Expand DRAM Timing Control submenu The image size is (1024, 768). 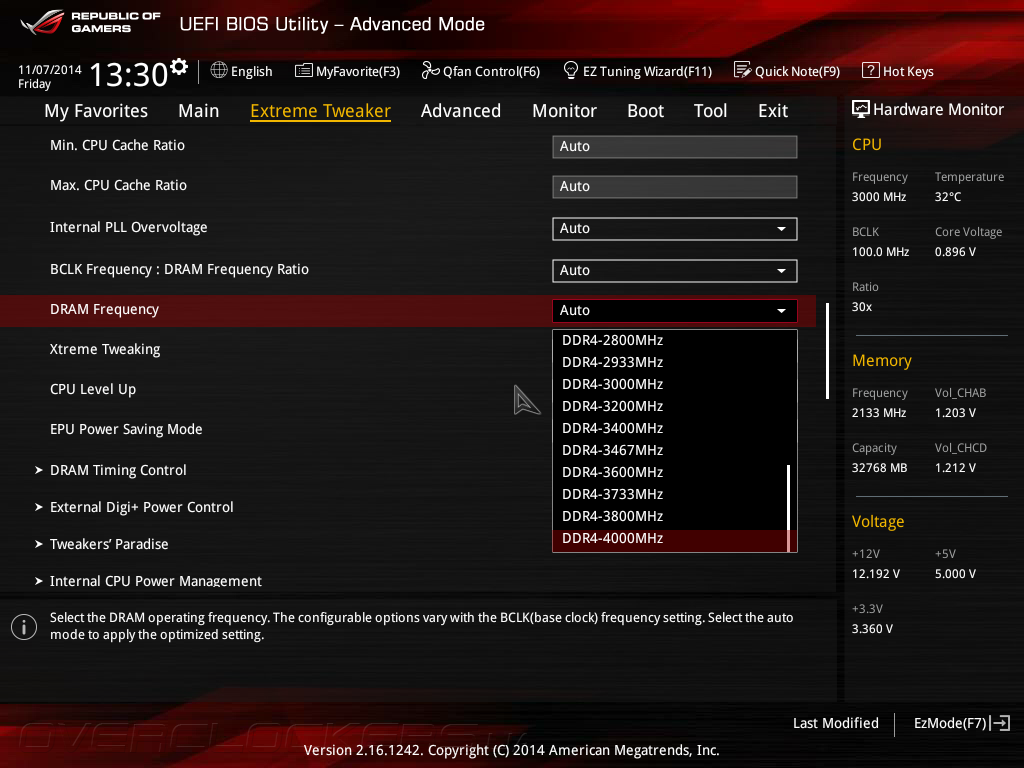click(x=118, y=470)
